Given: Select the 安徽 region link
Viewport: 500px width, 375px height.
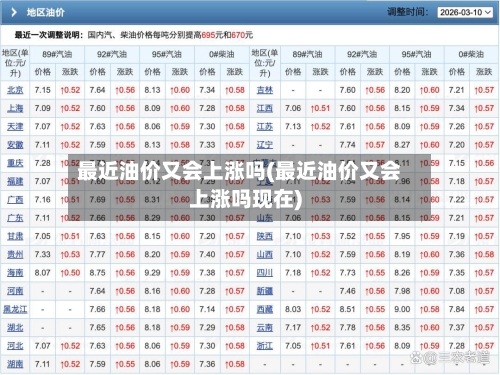Looking at the screenshot, I should click(x=15, y=145).
